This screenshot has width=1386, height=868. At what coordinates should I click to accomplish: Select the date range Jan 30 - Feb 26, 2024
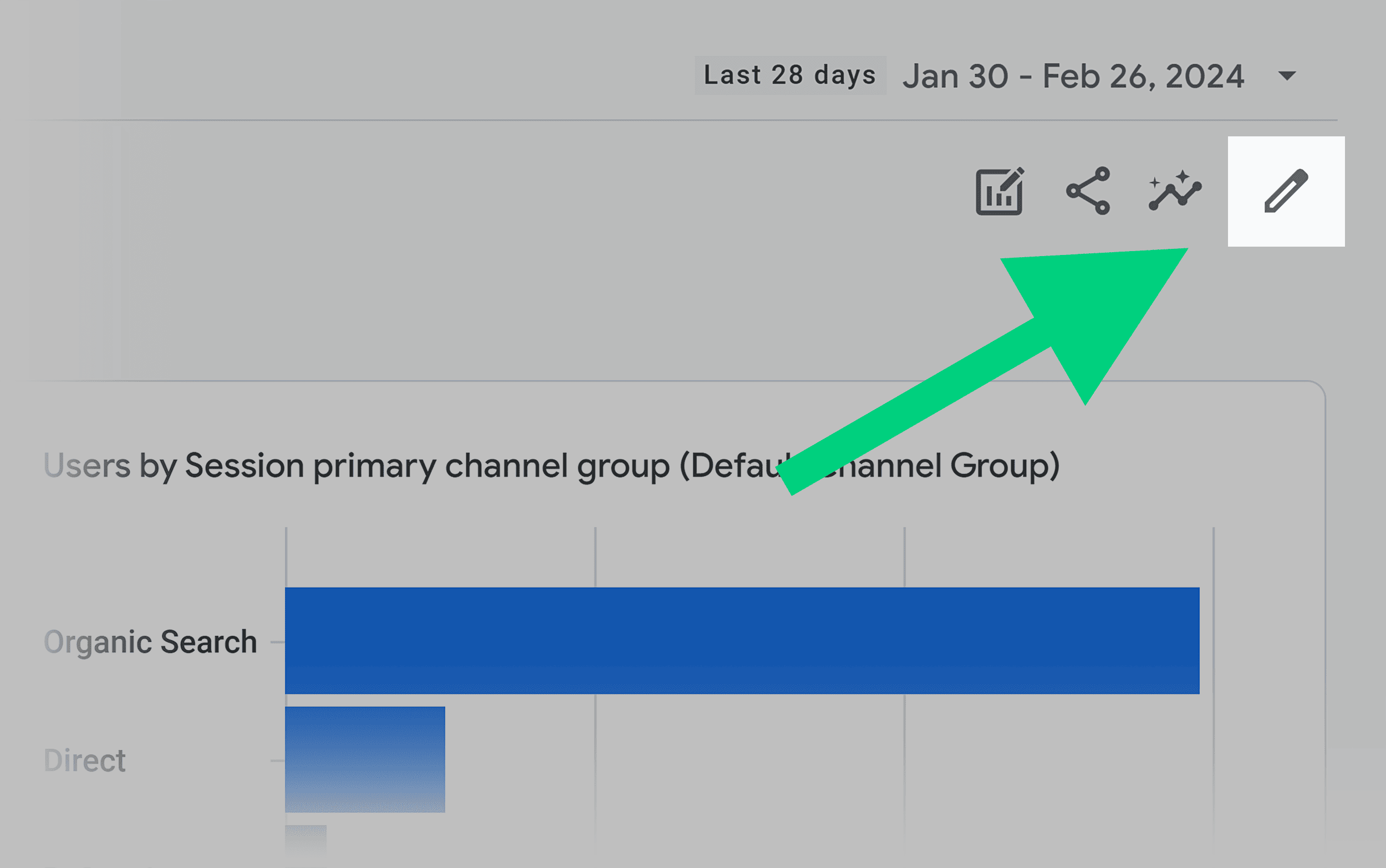click(x=1073, y=76)
